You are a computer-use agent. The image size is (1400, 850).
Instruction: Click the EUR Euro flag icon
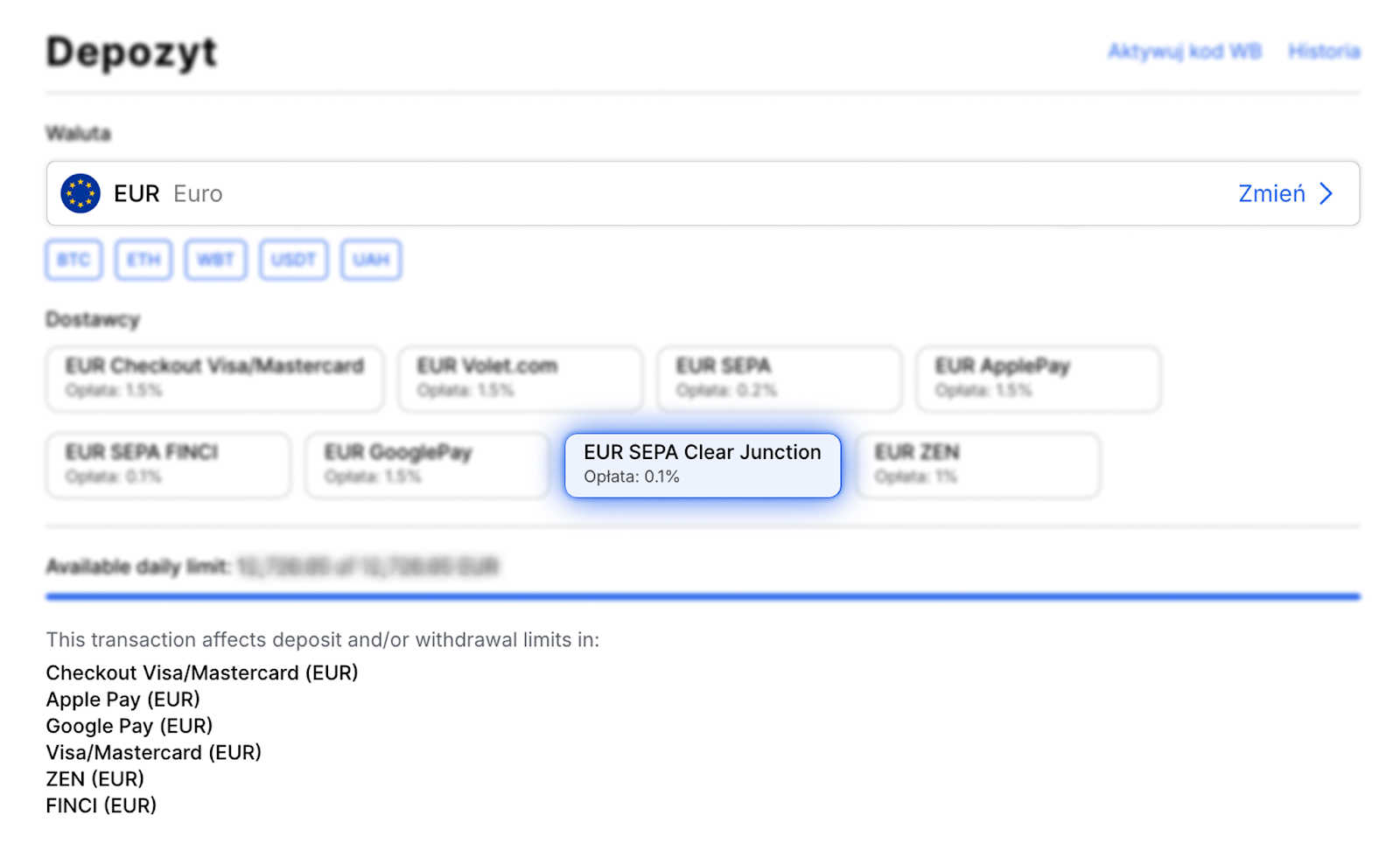tap(80, 193)
